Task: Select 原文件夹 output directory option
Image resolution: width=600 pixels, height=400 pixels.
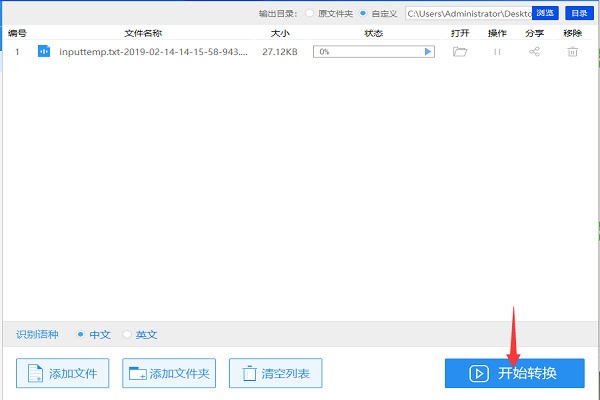Action: [x=310, y=13]
